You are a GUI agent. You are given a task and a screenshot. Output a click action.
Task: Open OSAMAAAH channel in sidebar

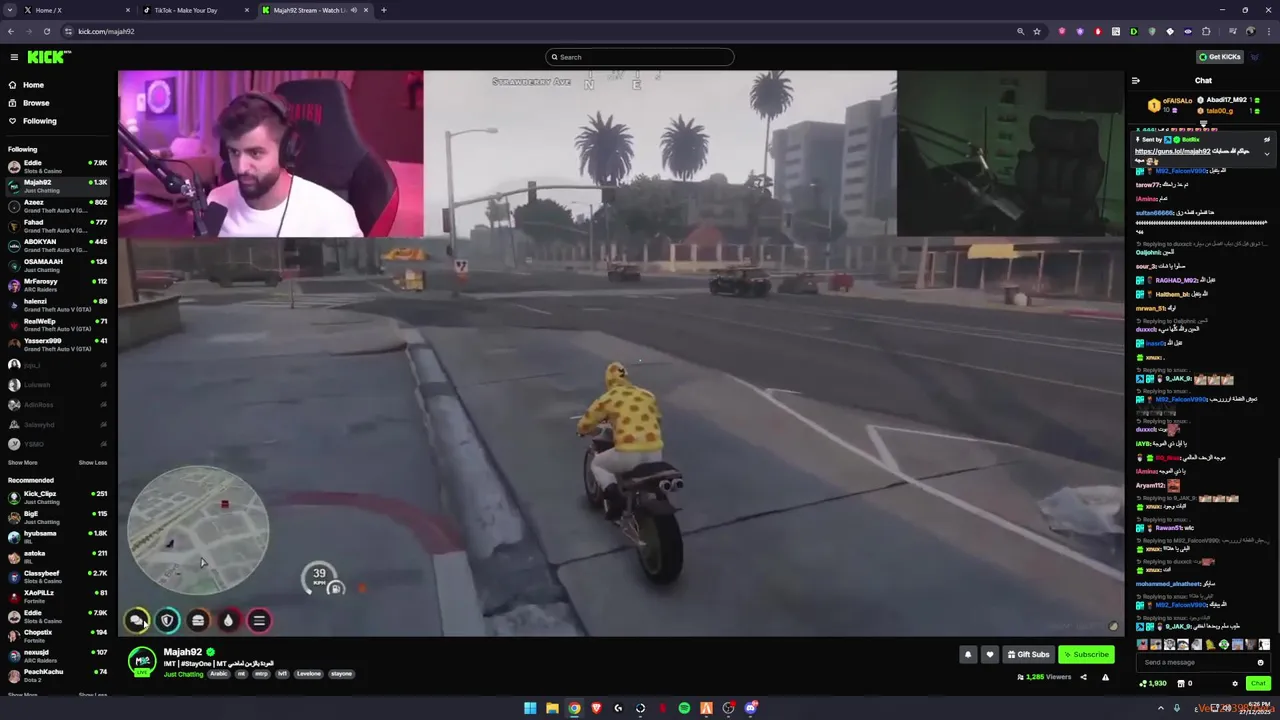(57, 265)
